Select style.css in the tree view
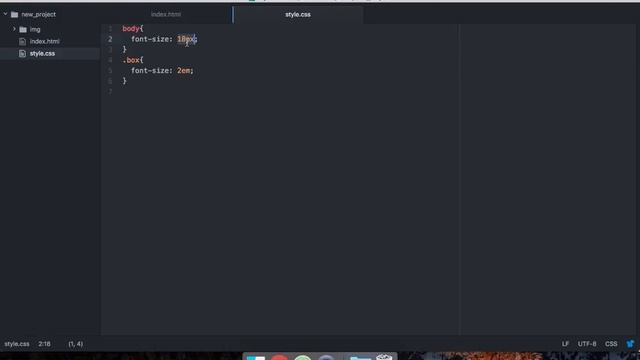Viewport: 640px width, 360px height. pos(42,53)
